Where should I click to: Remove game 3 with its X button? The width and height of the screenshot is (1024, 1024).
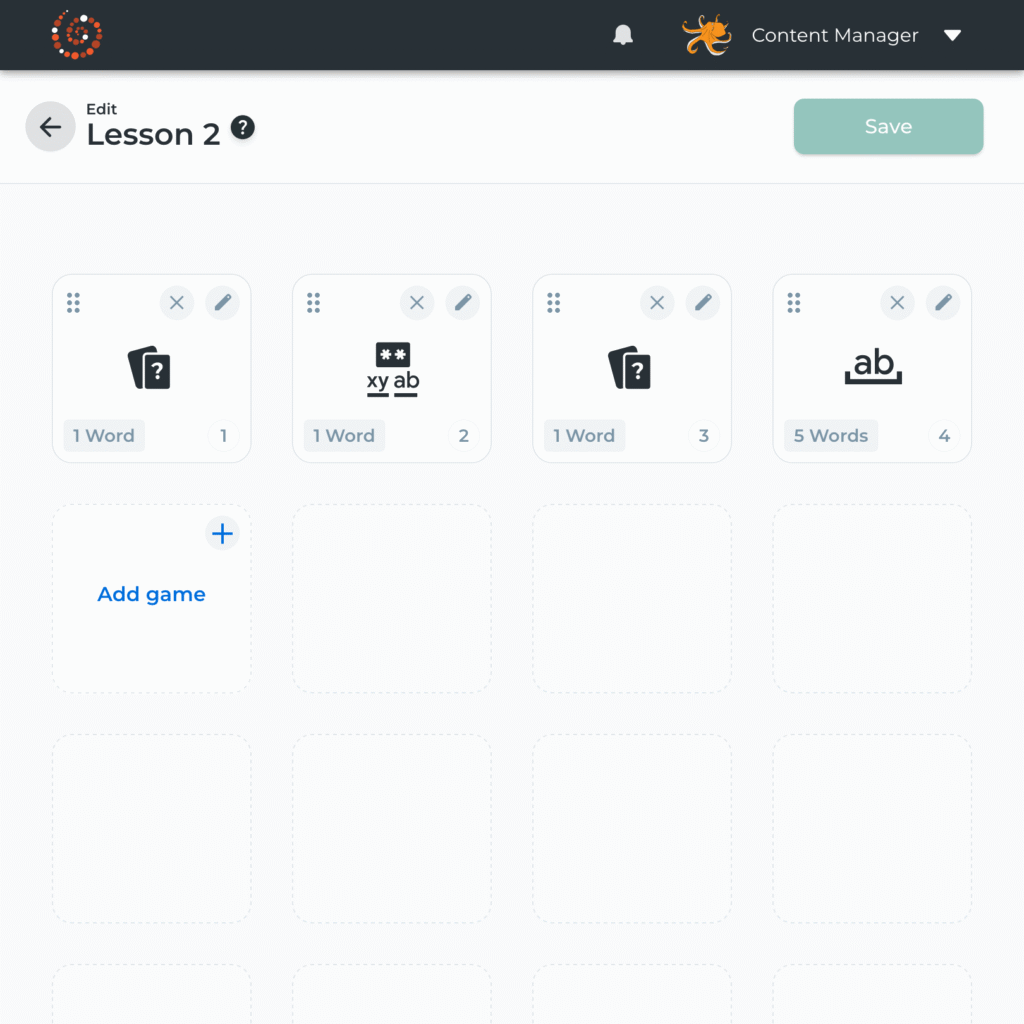pyautogui.click(x=657, y=302)
